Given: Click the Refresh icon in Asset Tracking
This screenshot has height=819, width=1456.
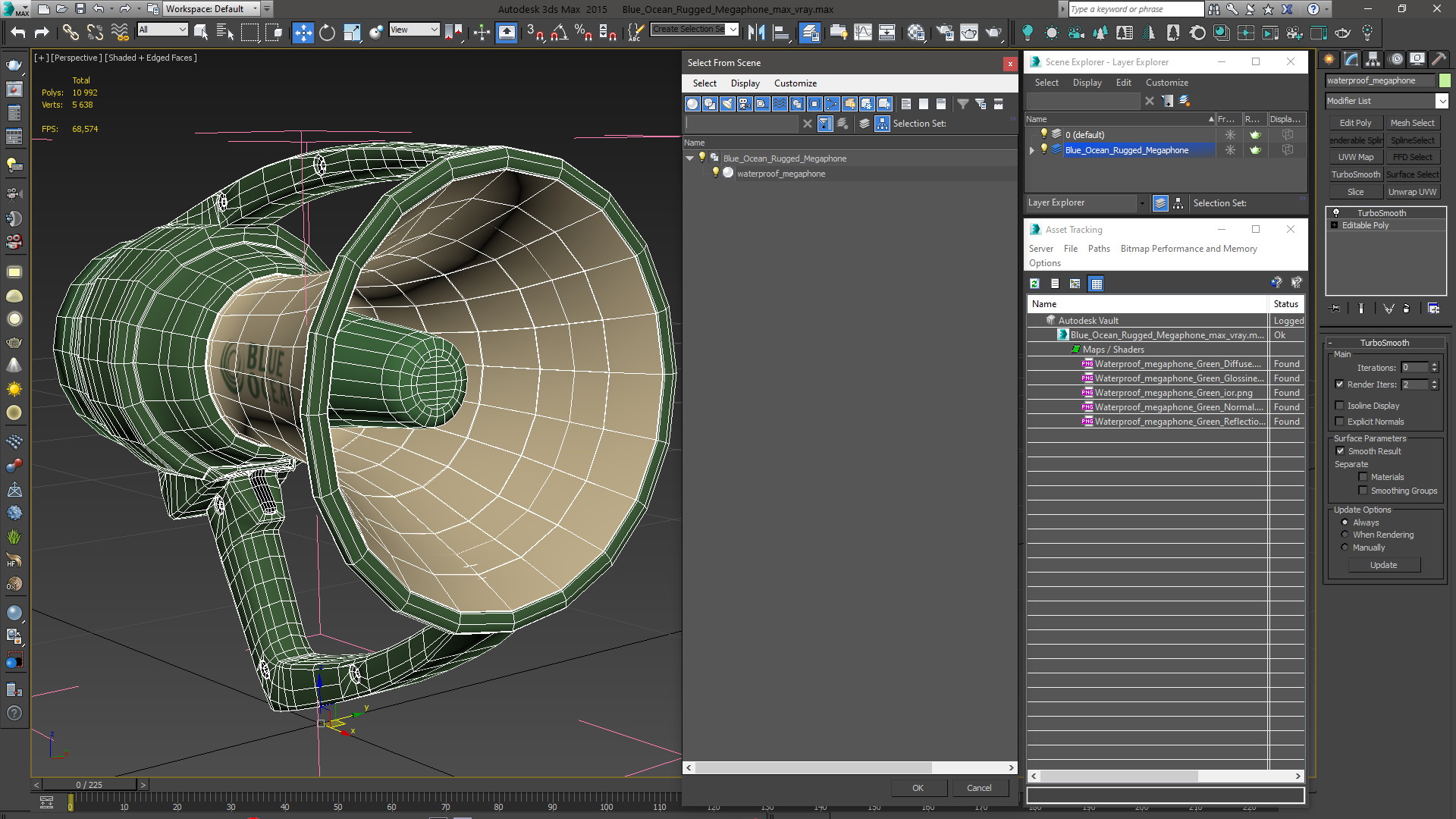Looking at the screenshot, I should [x=1034, y=284].
